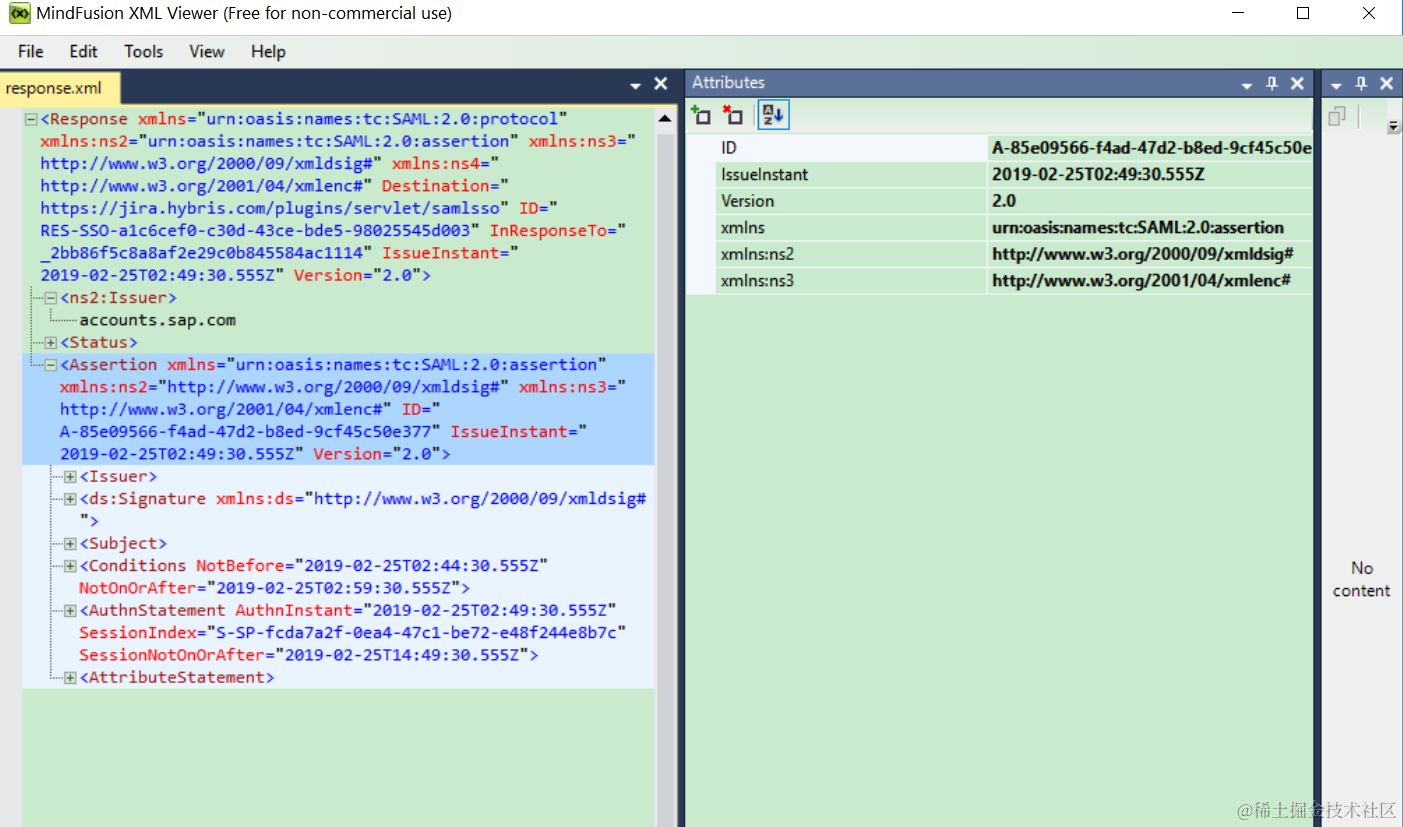Click the Attributes panel title

point(728,83)
